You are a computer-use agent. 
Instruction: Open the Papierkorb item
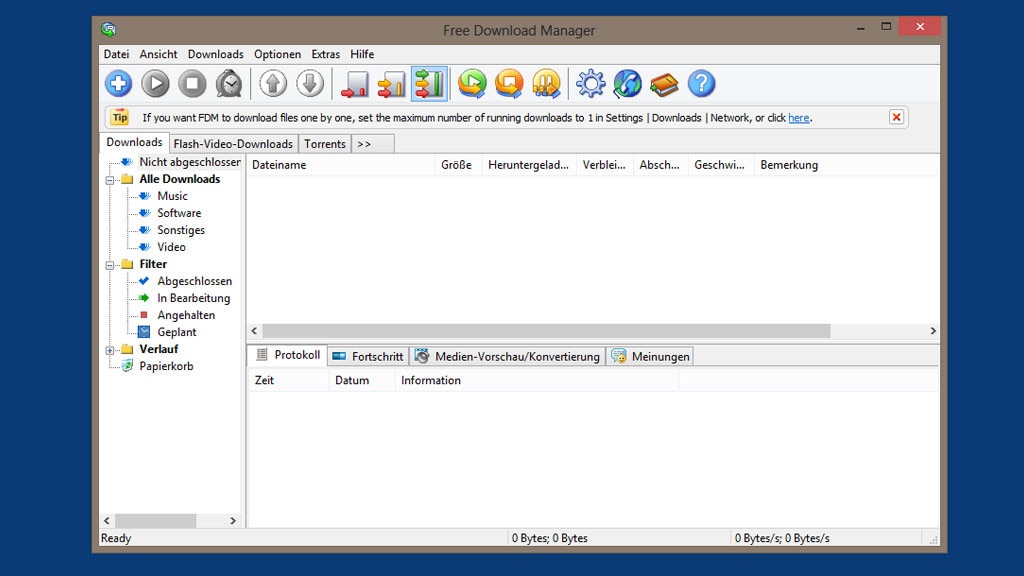coord(166,366)
